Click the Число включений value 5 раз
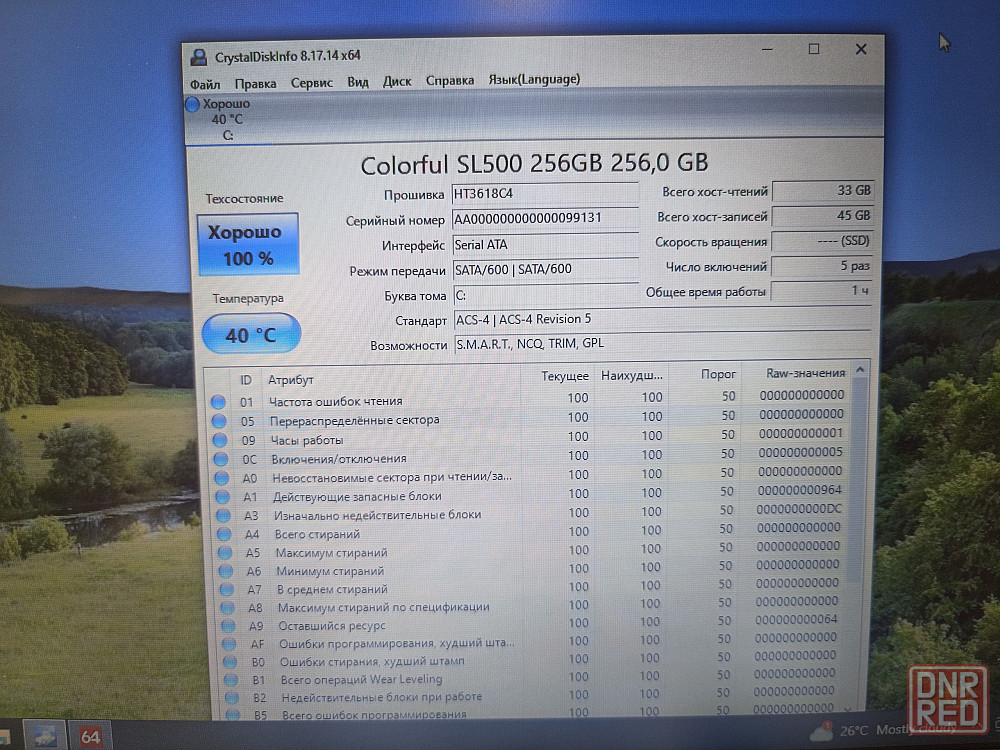1000x750 pixels. pyautogui.click(x=821, y=266)
